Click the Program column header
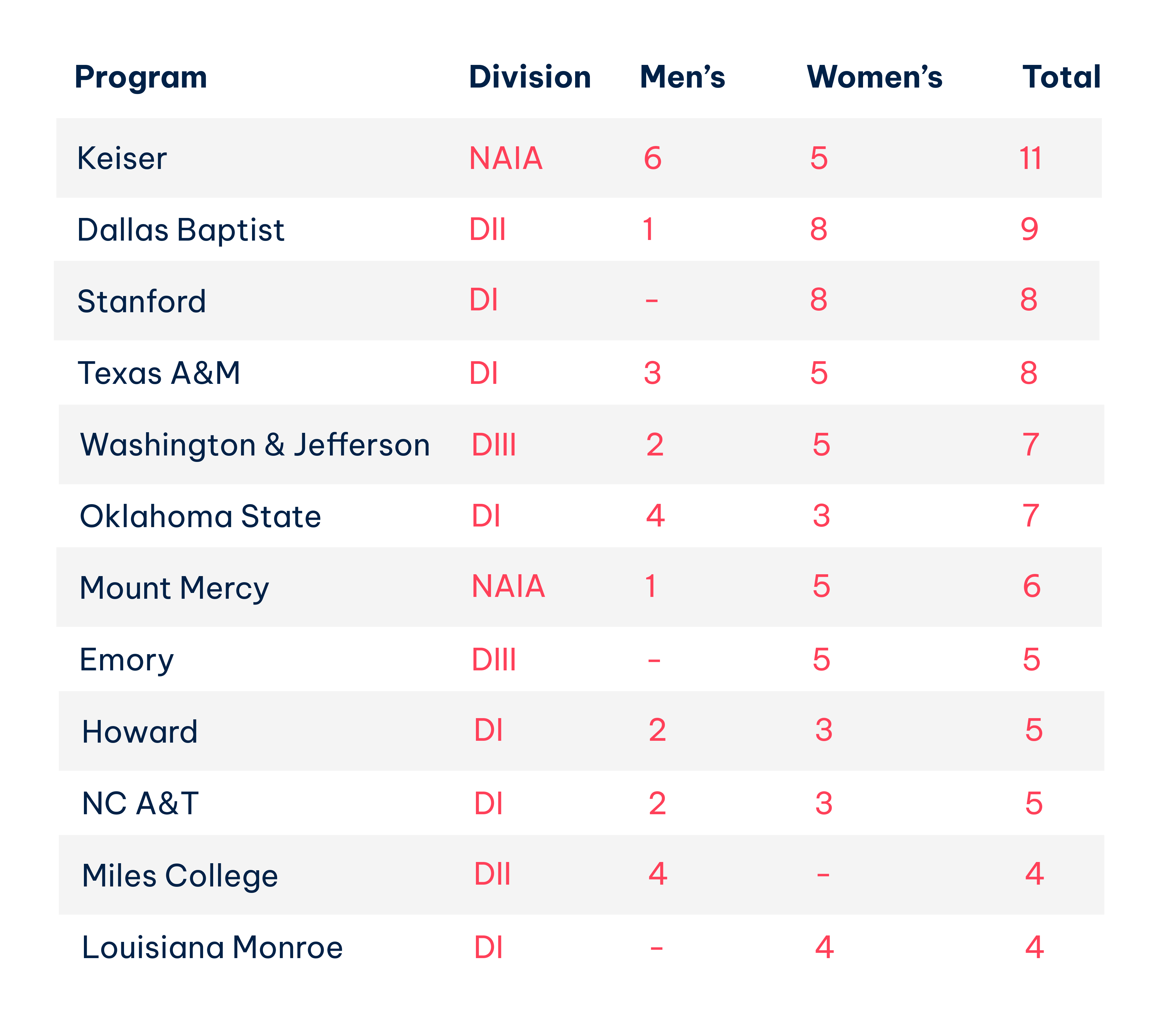The width and height of the screenshot is (1176, 1023). point(141,78)
